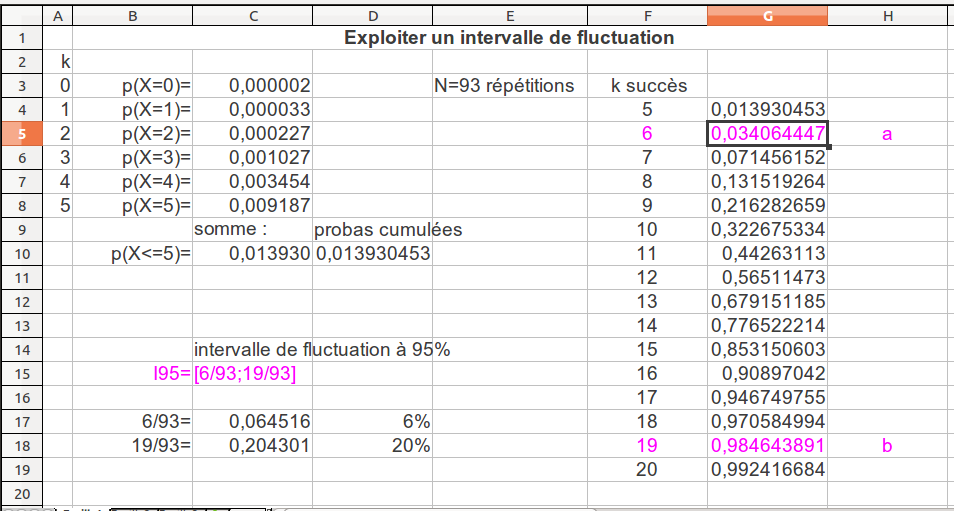Click the 'k succès' heading cell
This screenshot has width=954, height=511.
(648, 86)
